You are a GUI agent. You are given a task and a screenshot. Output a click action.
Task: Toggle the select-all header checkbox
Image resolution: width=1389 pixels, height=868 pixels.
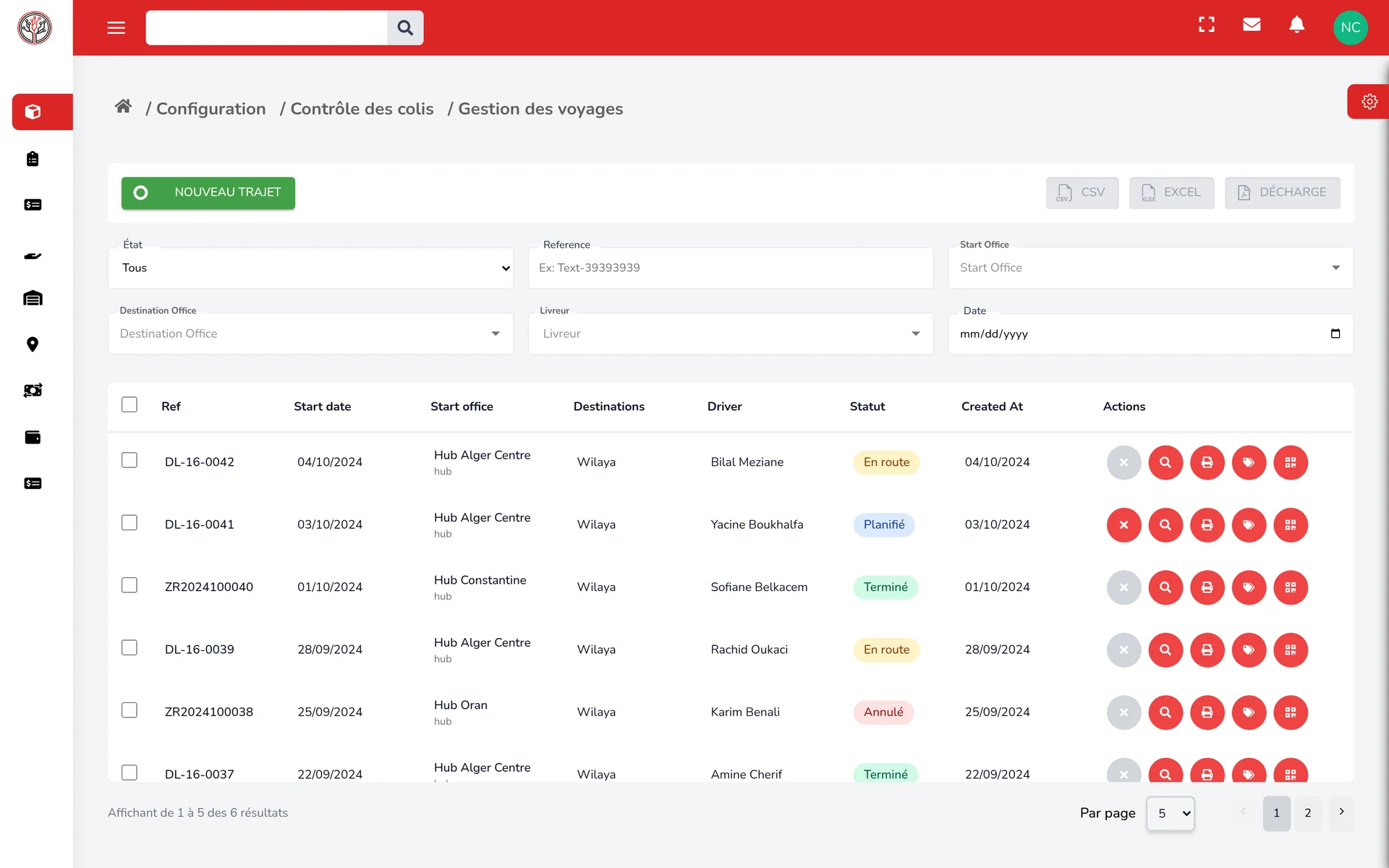129,404
